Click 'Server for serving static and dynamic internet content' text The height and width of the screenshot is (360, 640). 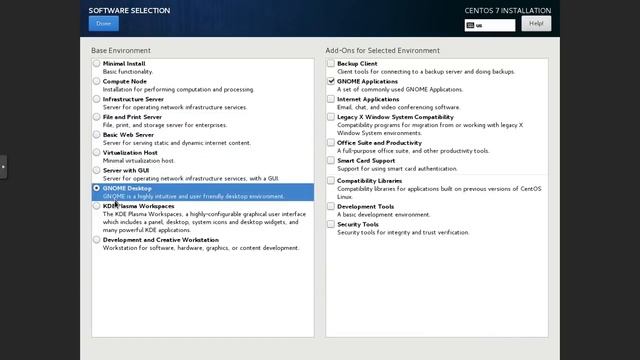[177, 143]
